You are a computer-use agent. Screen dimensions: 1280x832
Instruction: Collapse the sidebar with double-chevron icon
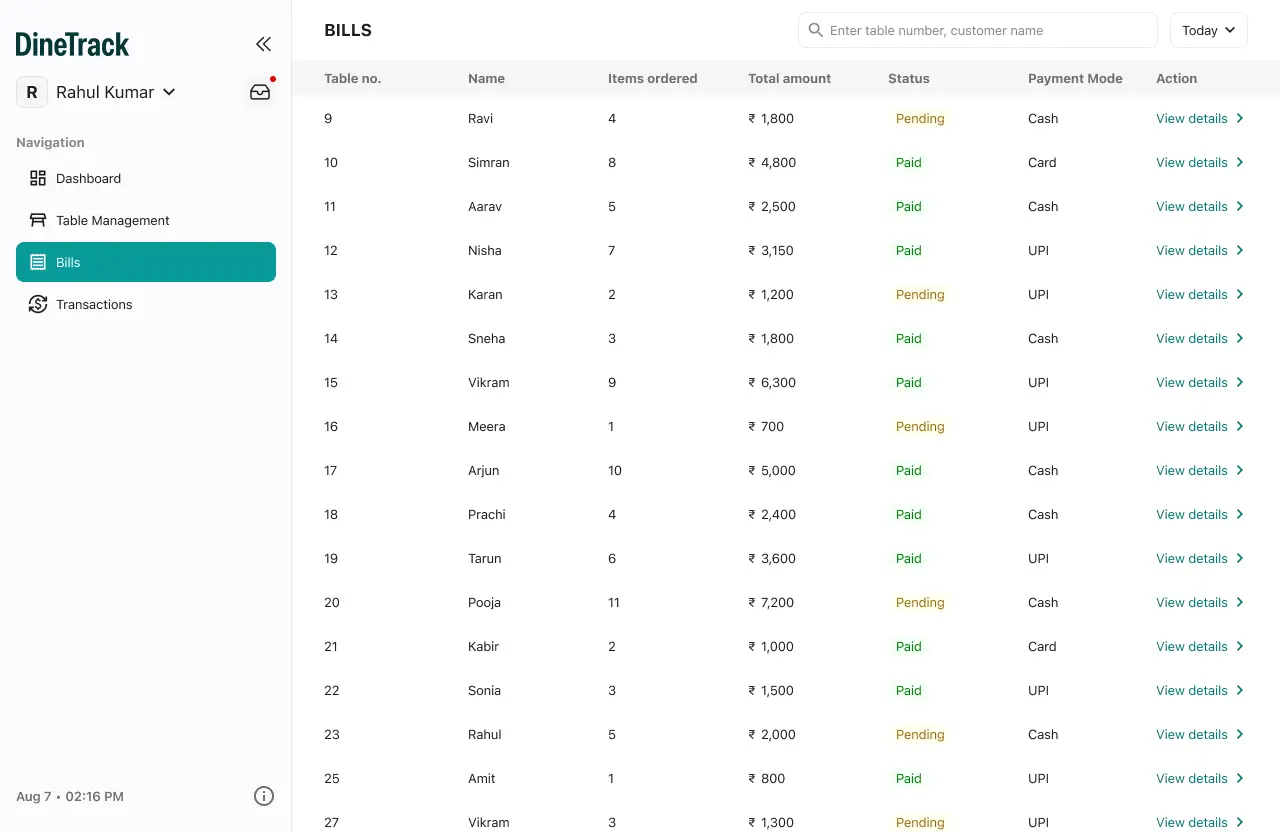pyautogui.click(x=263, y=44)
